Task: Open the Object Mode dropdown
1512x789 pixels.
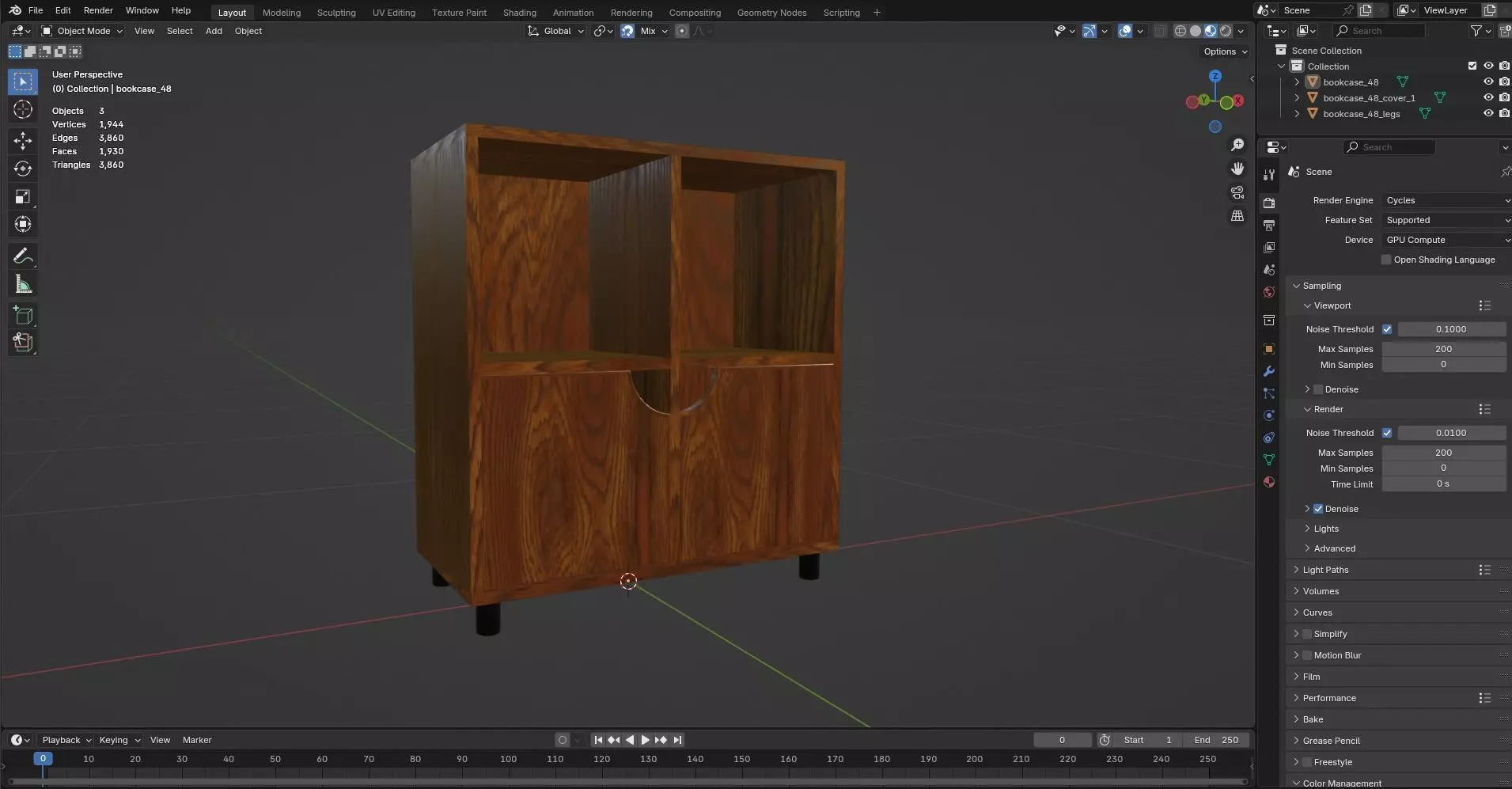Action: click(x=82, y=31)
